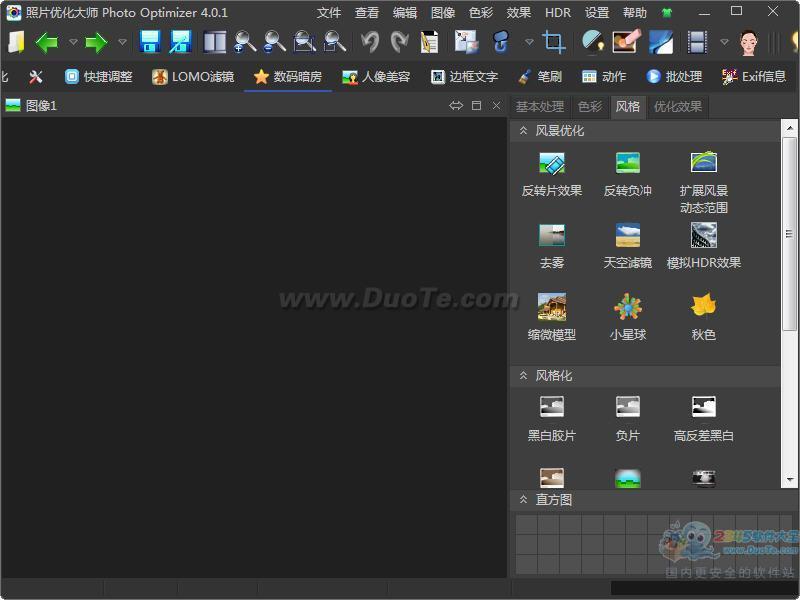Click the image resize toolbar icon
800x600 pixels.
[x=466, y=42]
